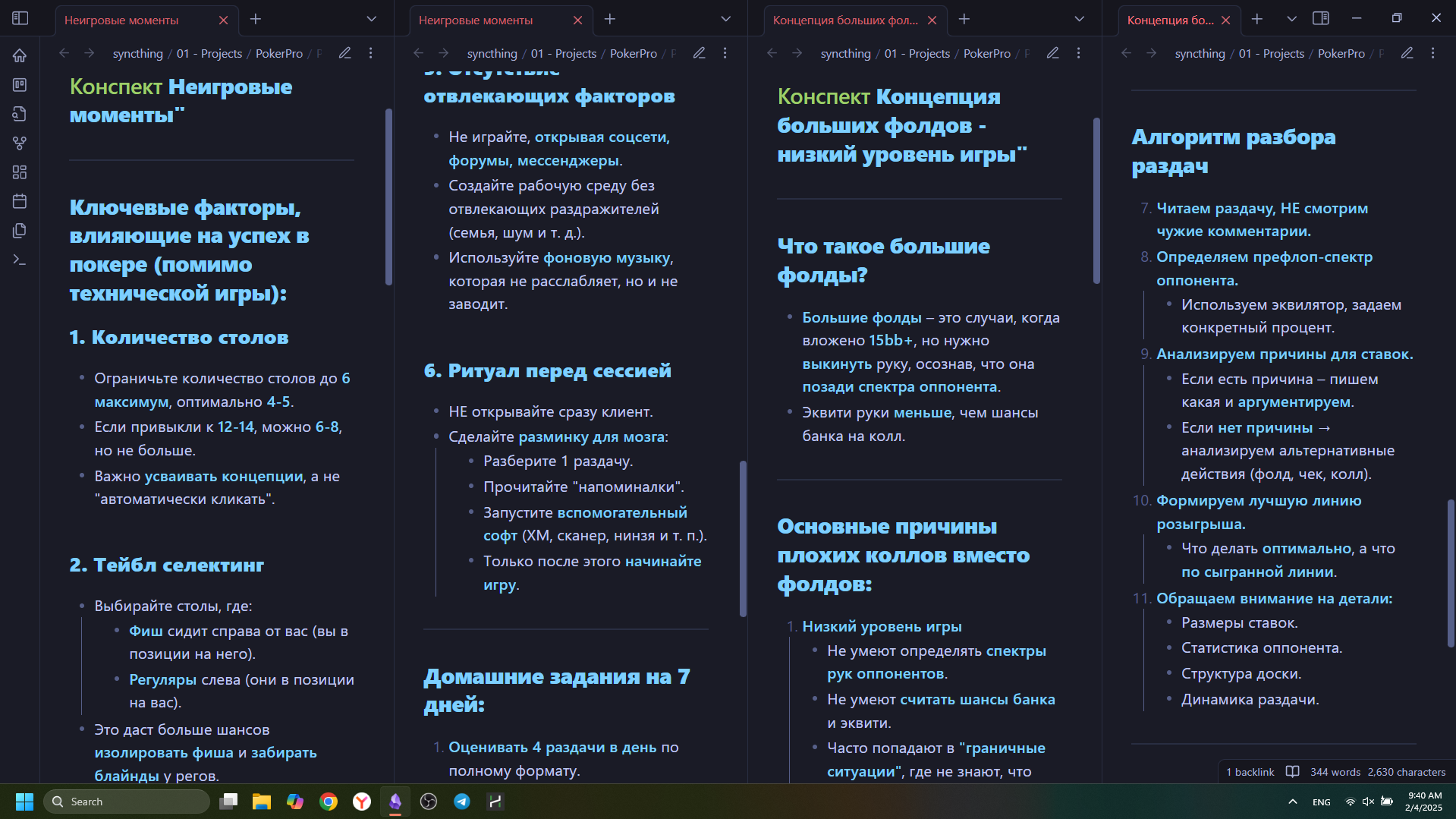1456x819 pixels.
Task: Select the second Неигровые моменты tab
Action: click(501, 20)
